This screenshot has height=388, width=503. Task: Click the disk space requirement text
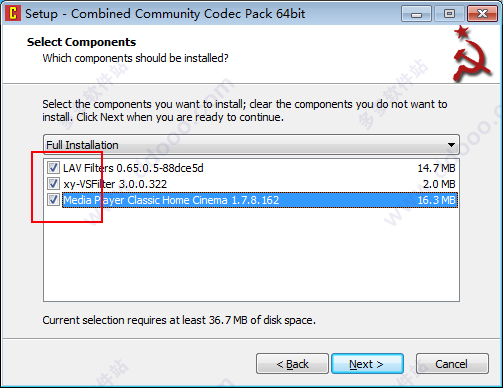pyautogui.click(x=179, y=320)
